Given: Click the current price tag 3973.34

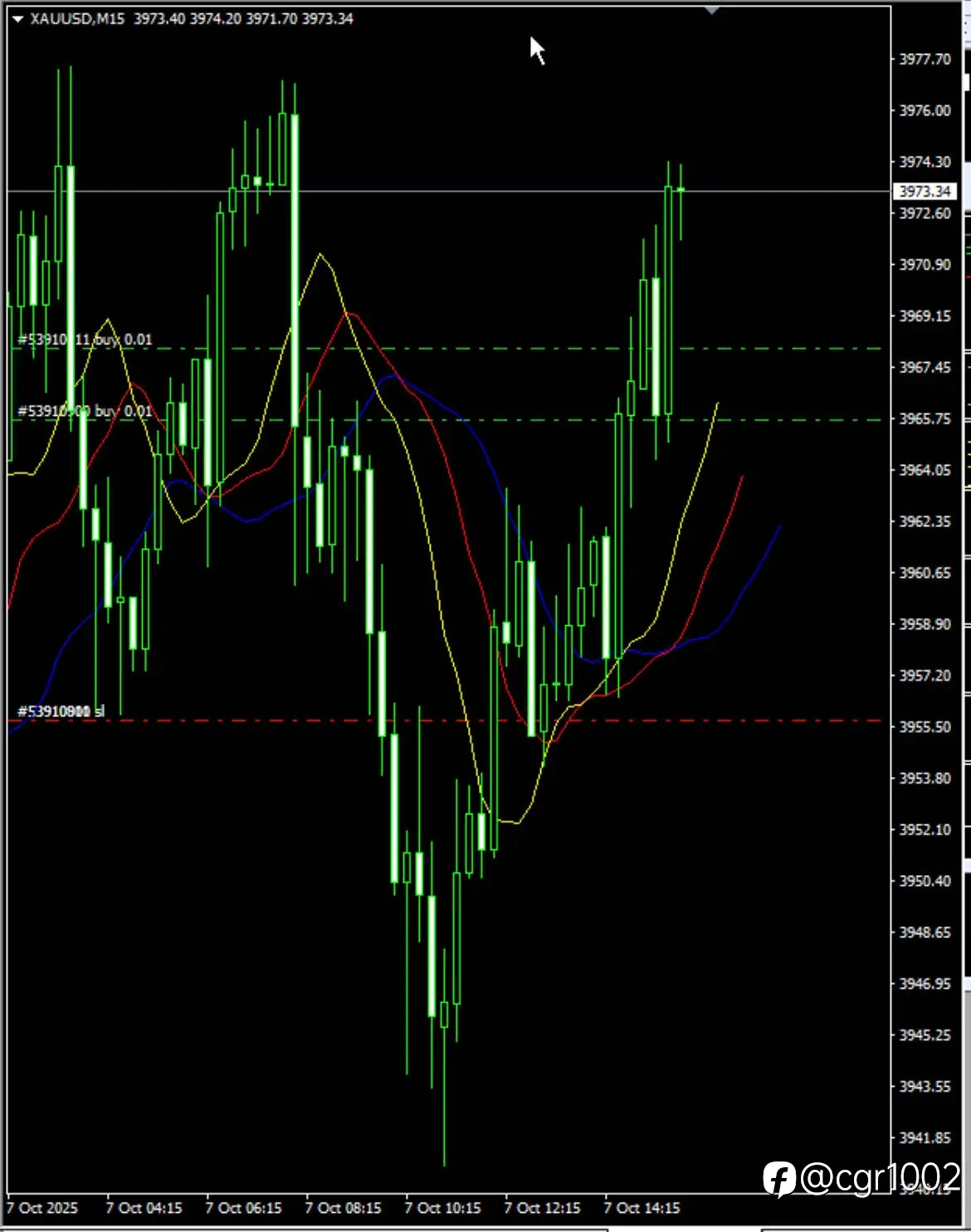Looking at the screenshot, I should 925,192.
